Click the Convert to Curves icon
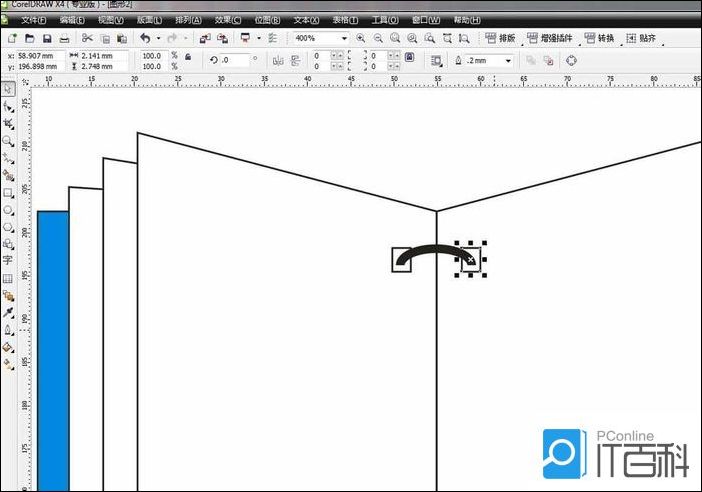The image size is (702, 492). 571,60
